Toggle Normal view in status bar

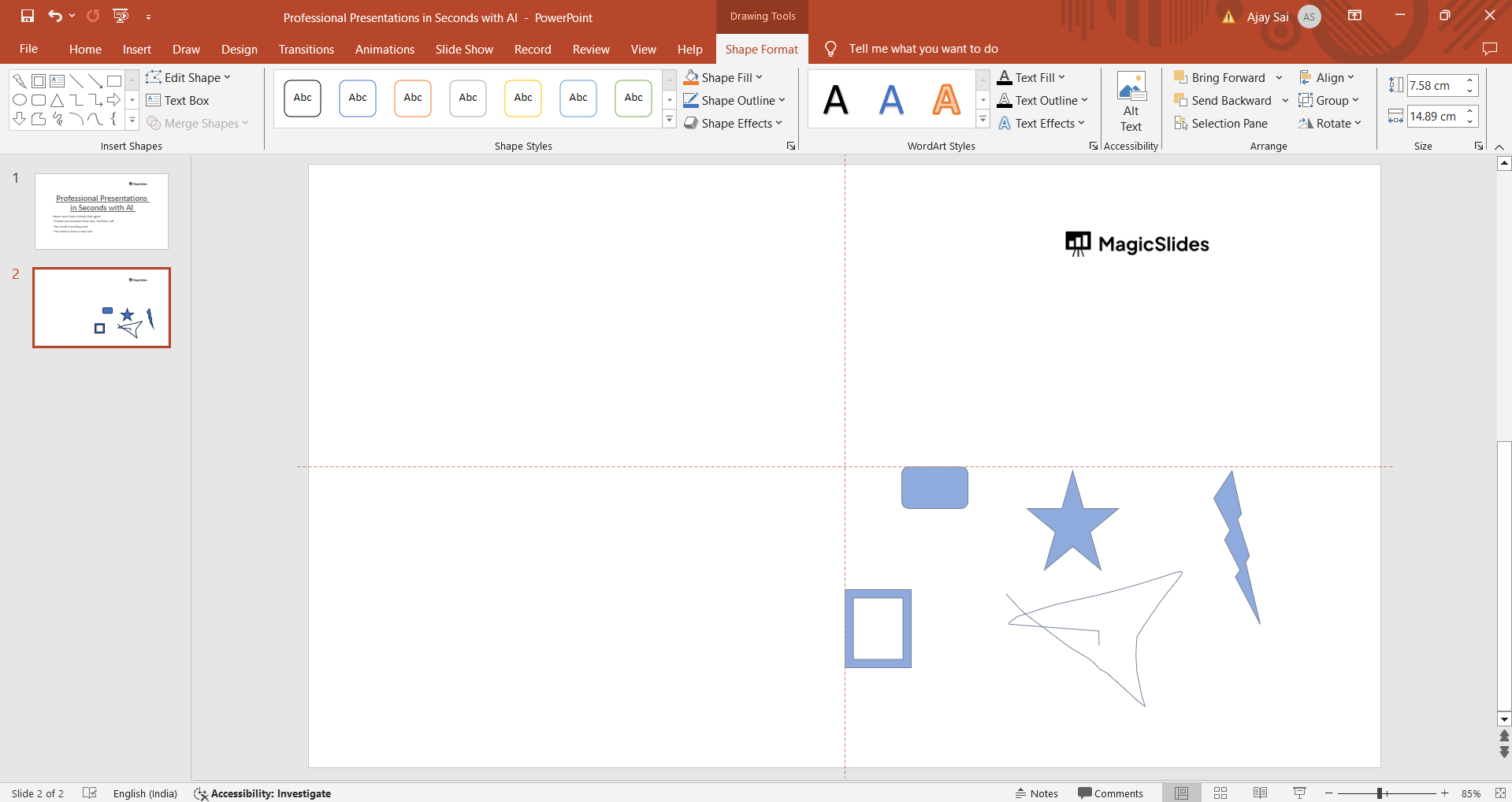pyautogui.click(x=1181, y=793)
